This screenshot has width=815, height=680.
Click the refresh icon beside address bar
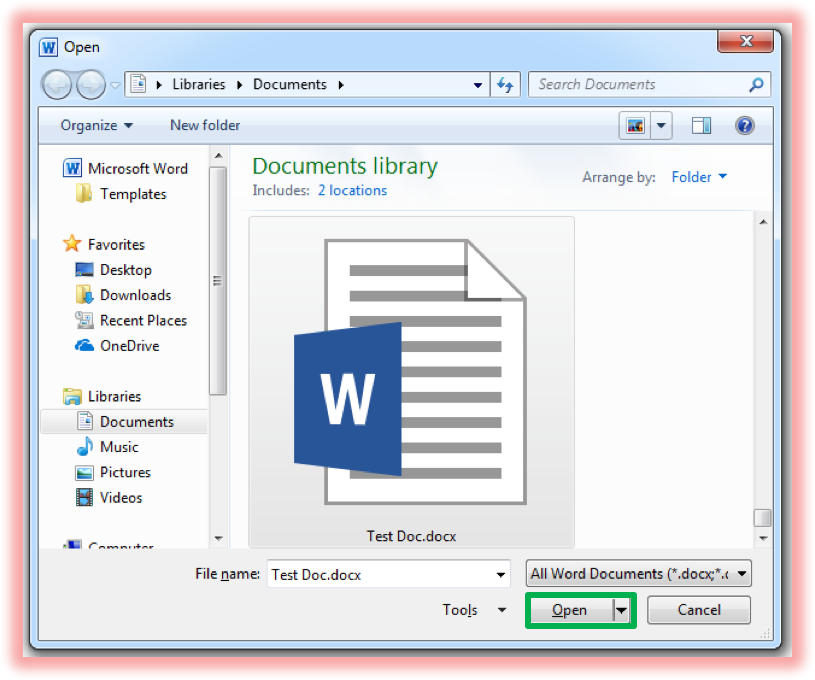click(505, 85)
